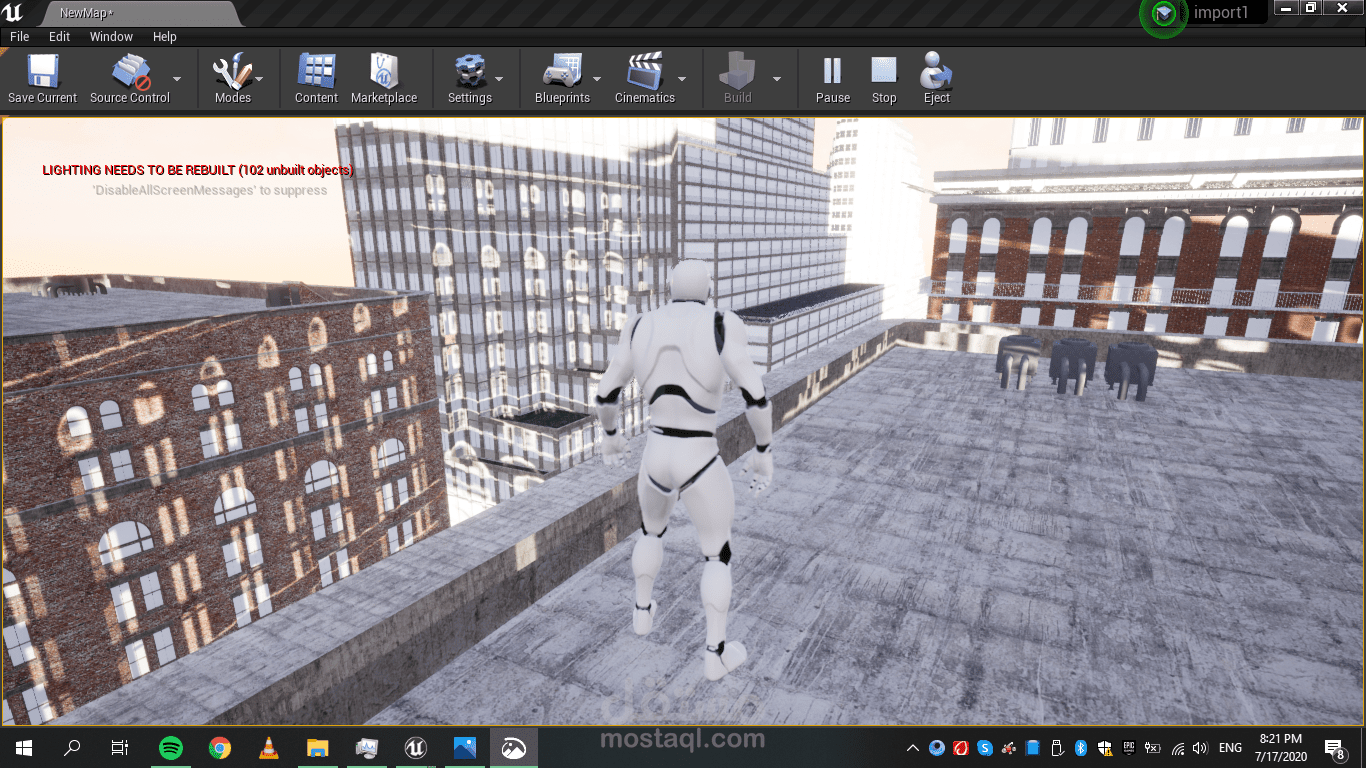Viewport: 1366px width, 768px height.
Task: Expand the Source Control dropdown arrow
Action: coord(177,78)
